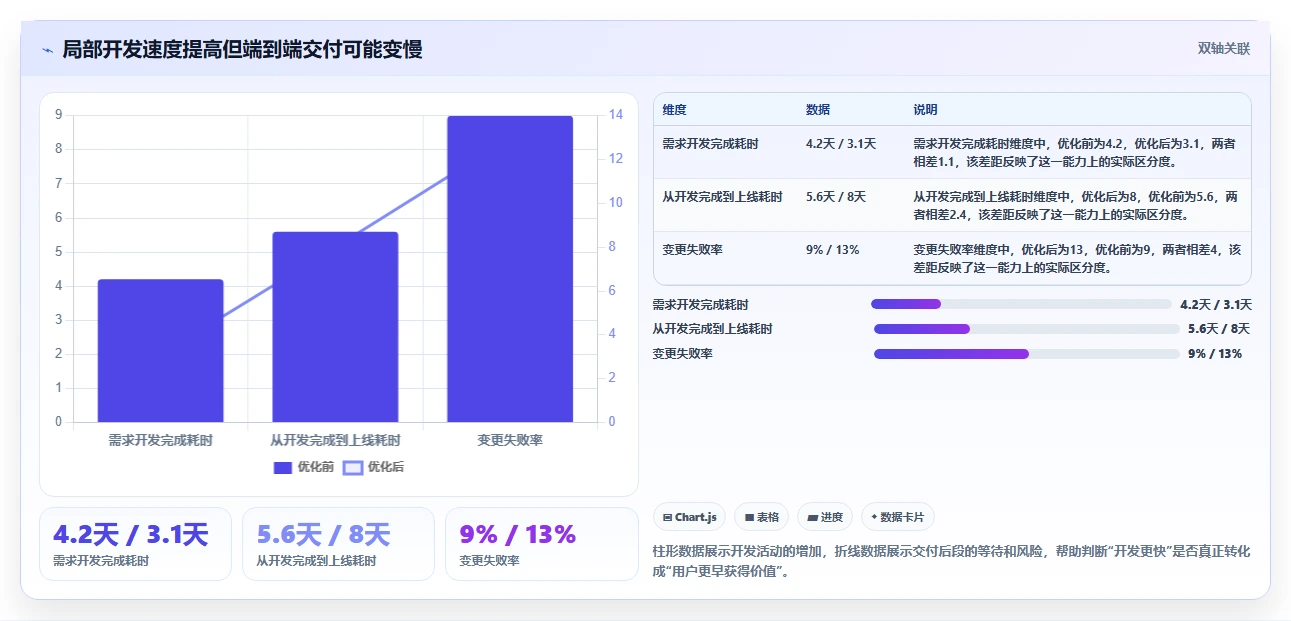Click the 说明 table column header

[x=926, y=110]
